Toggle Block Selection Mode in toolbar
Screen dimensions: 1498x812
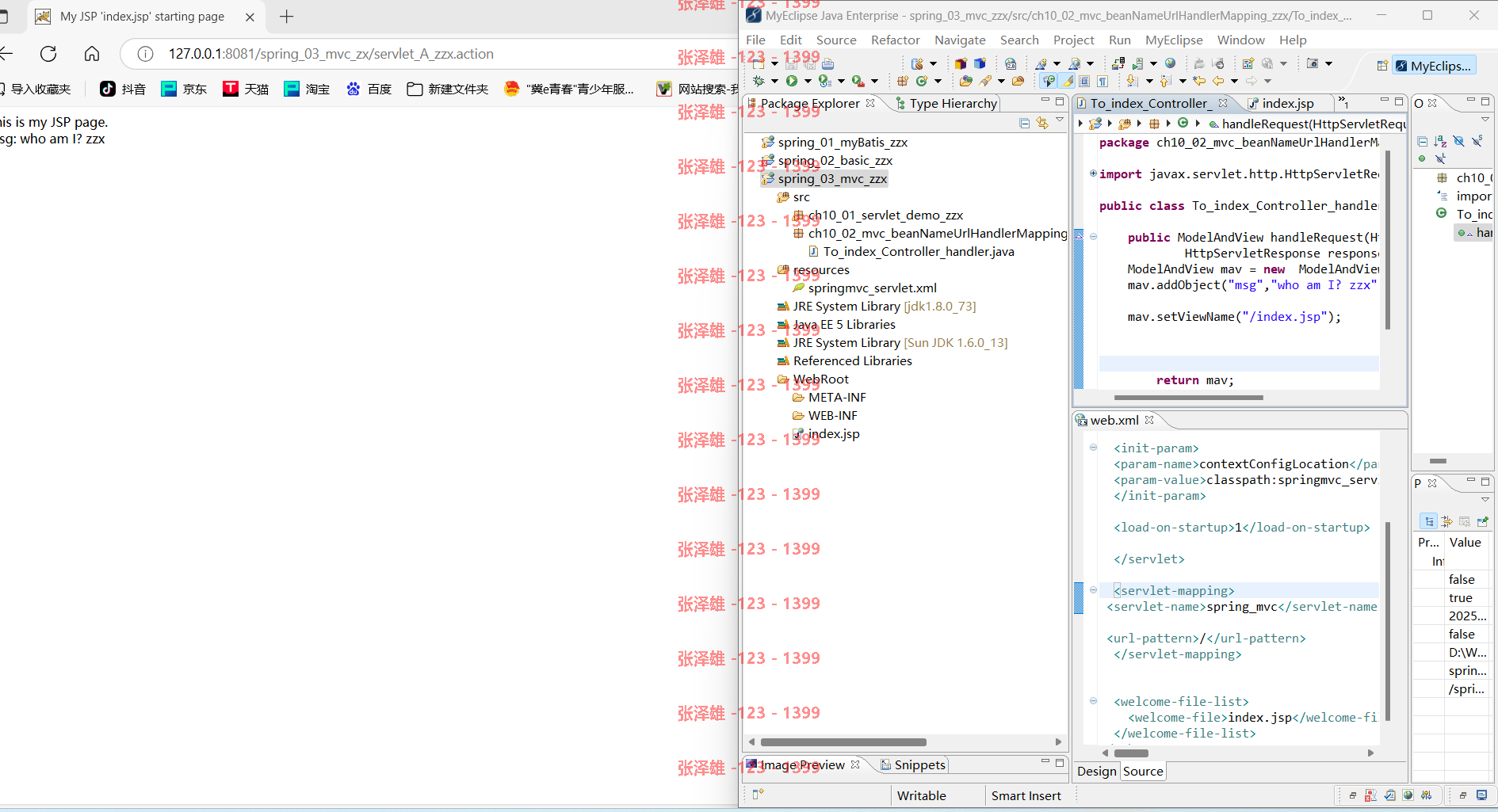click(1083, 81)
